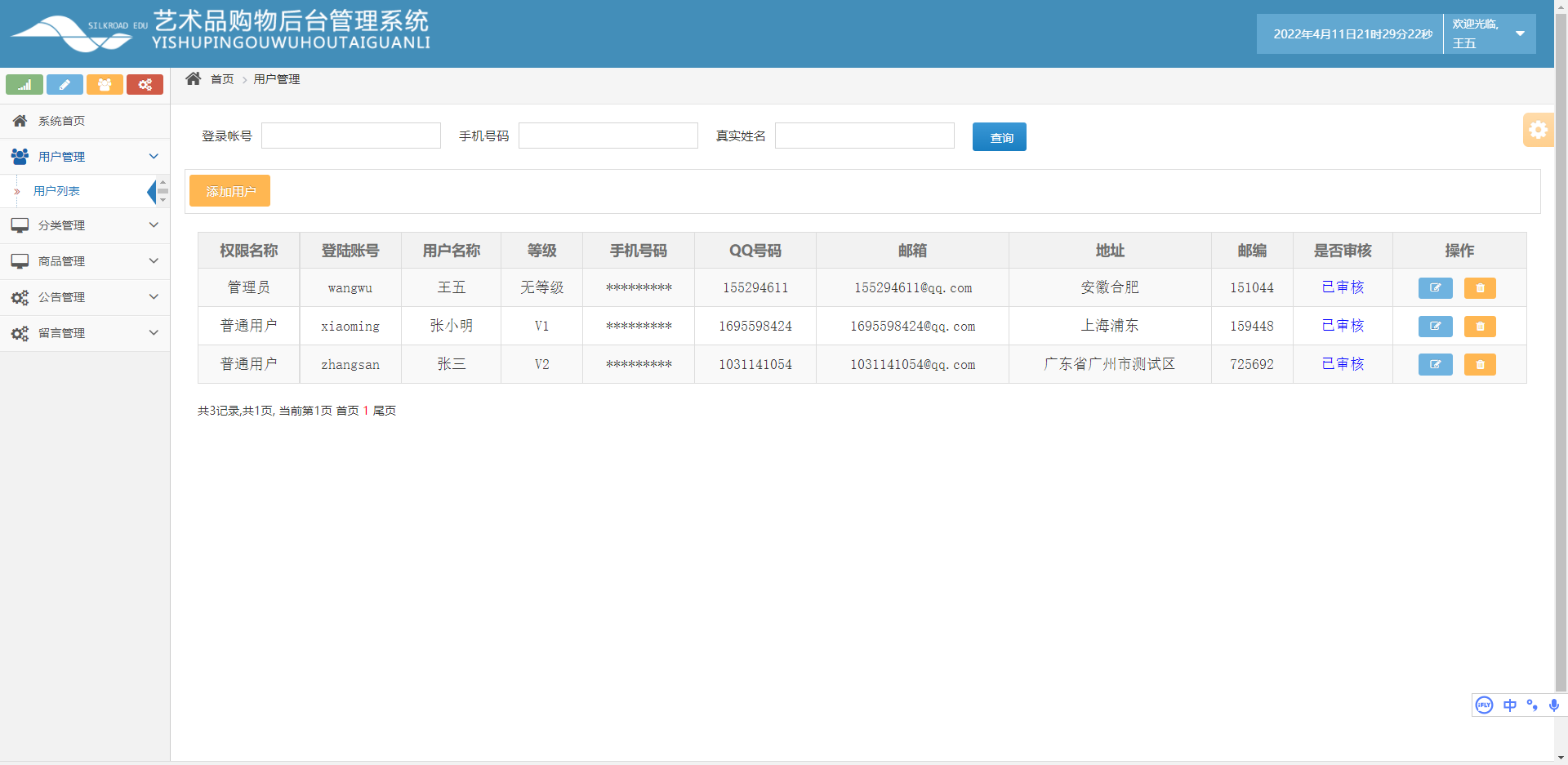Edit the zhangsan user row
1568x765 pixels.
[x=1435, y=365]
